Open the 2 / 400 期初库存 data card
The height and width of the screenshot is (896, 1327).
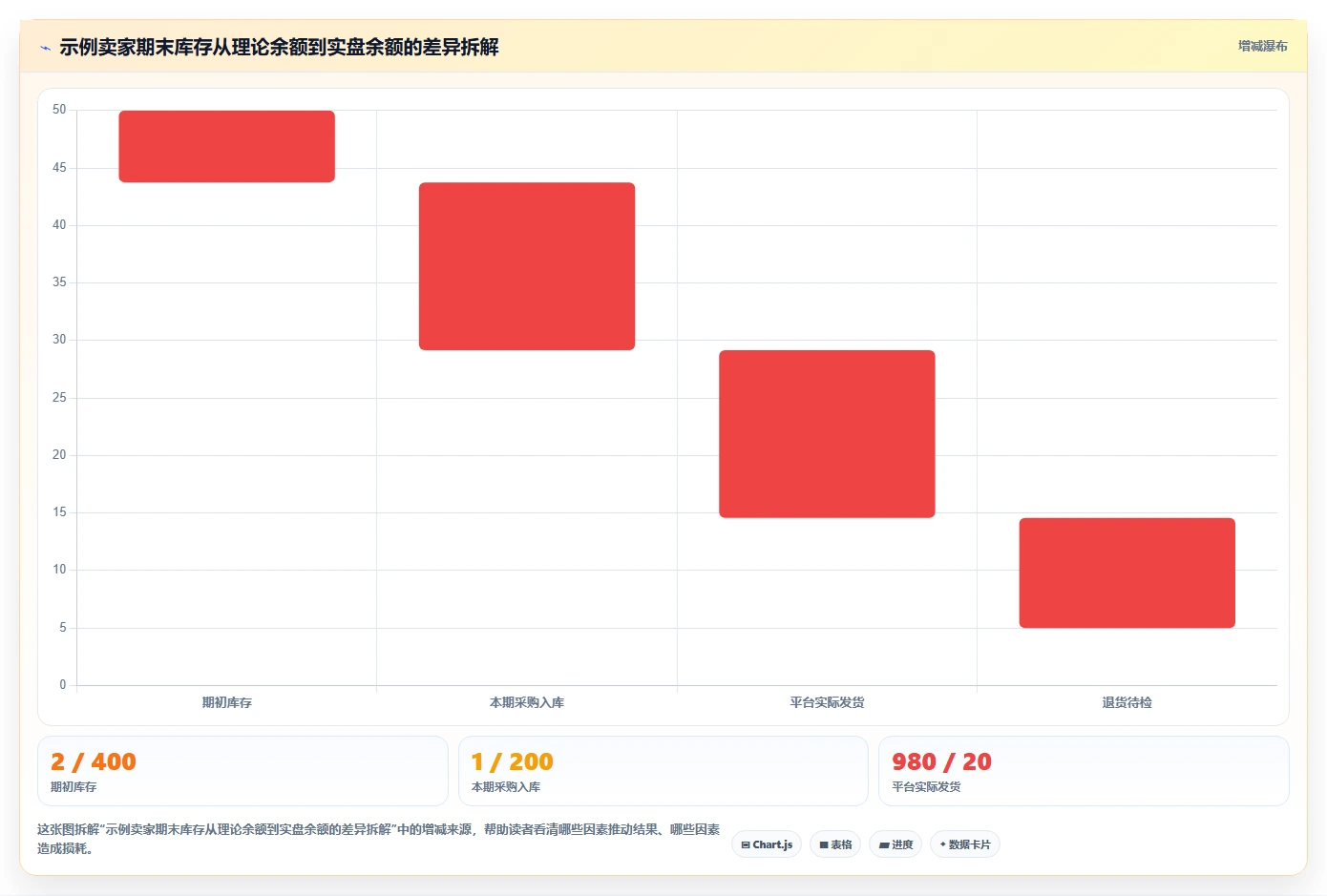coord(242,771)
